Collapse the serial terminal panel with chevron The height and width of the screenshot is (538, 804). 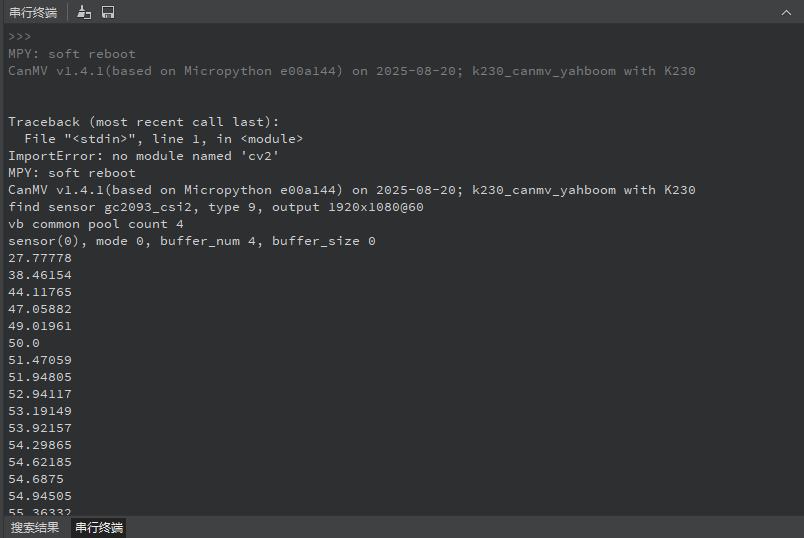click(x=786, y=12)
